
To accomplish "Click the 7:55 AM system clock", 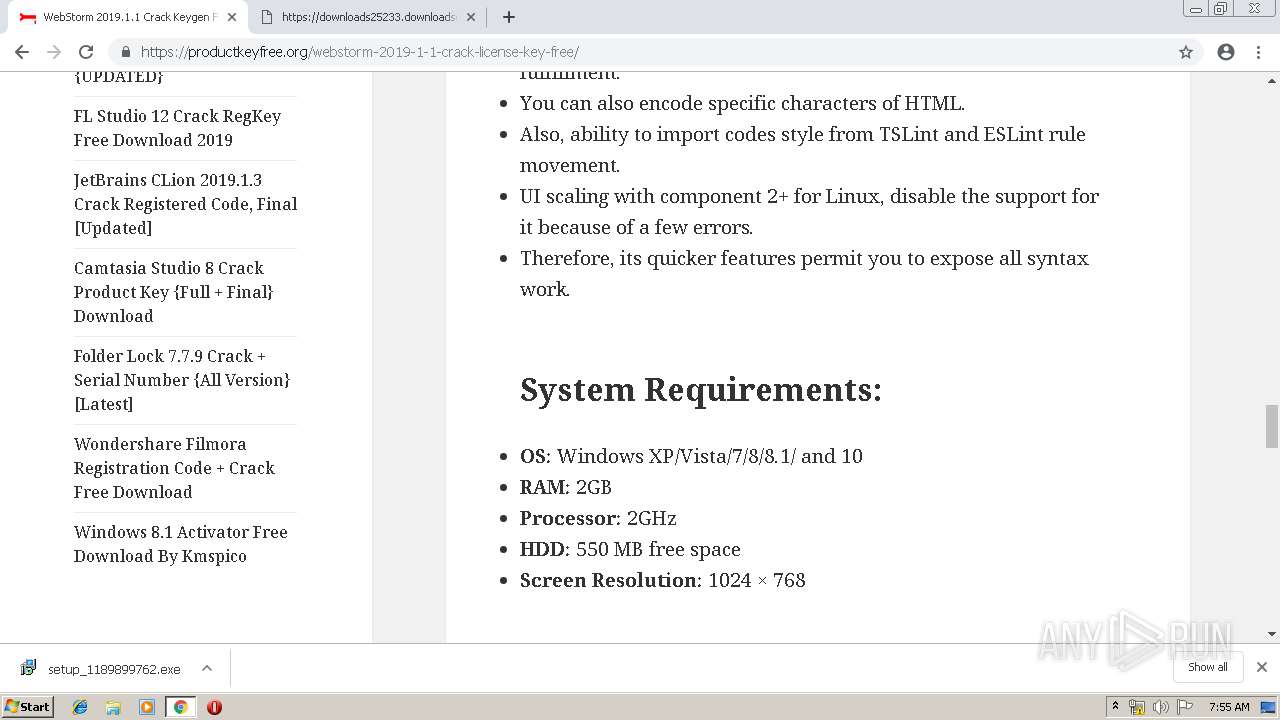I will tap(1229, 707).
